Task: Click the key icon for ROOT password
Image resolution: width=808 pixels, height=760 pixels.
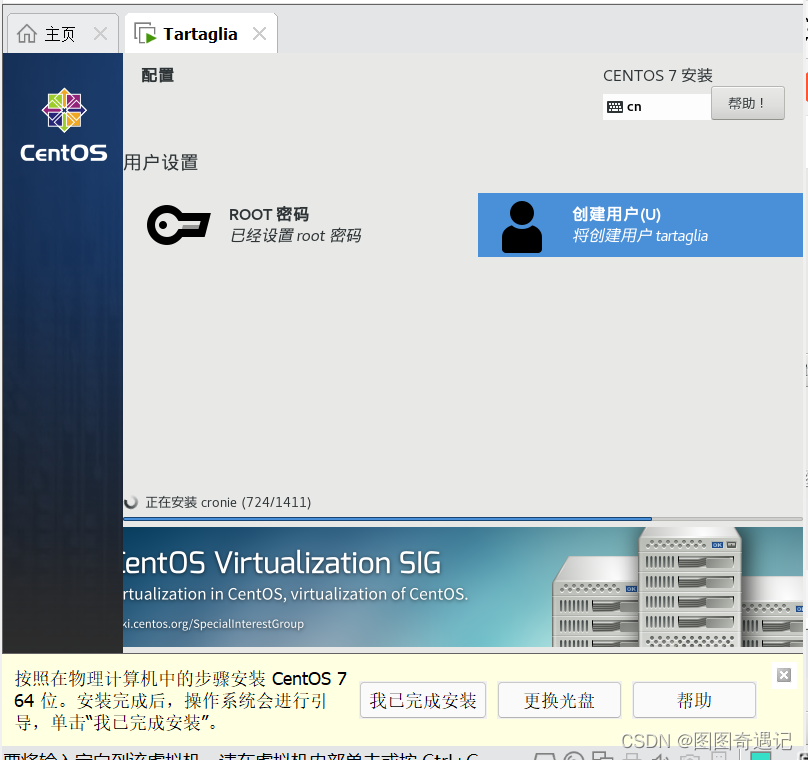Action: pos(178,225)
